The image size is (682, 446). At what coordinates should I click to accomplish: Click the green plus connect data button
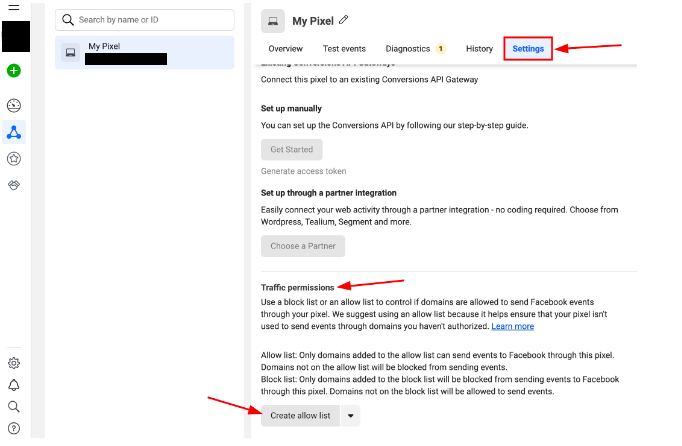click(x=14, y=71)
